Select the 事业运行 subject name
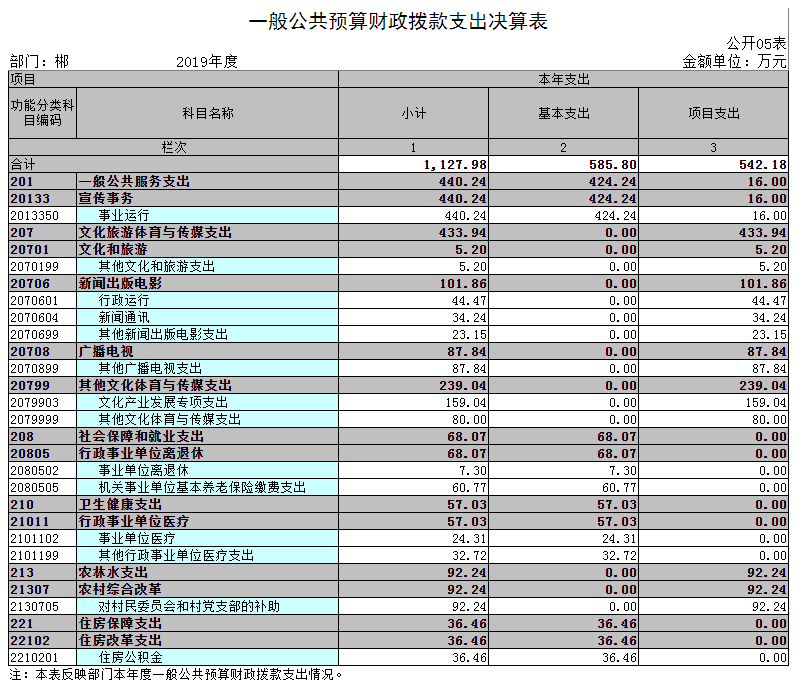Image resolution: width=797 pixels, height=683 pixels. [124, 215]
